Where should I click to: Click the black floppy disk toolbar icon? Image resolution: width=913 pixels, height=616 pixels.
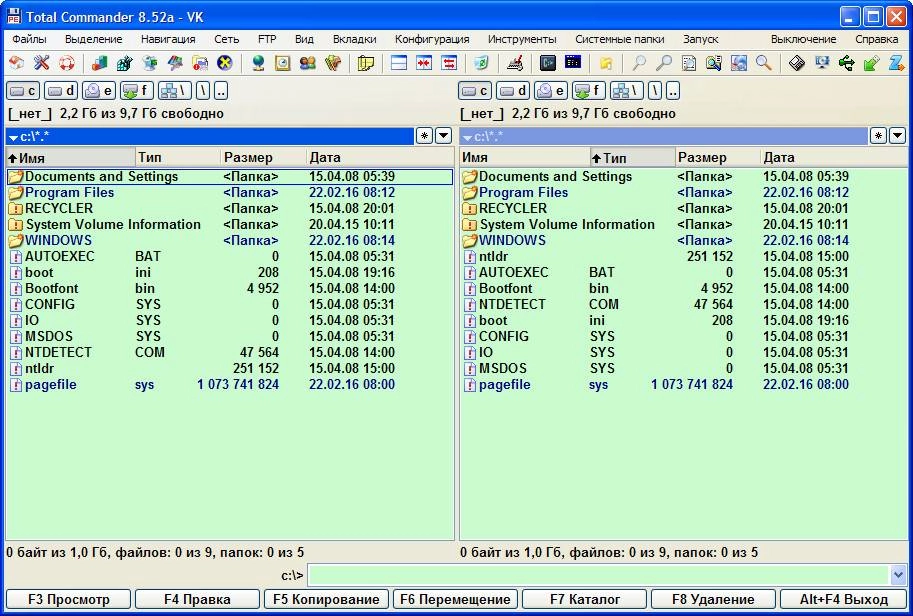797,62
